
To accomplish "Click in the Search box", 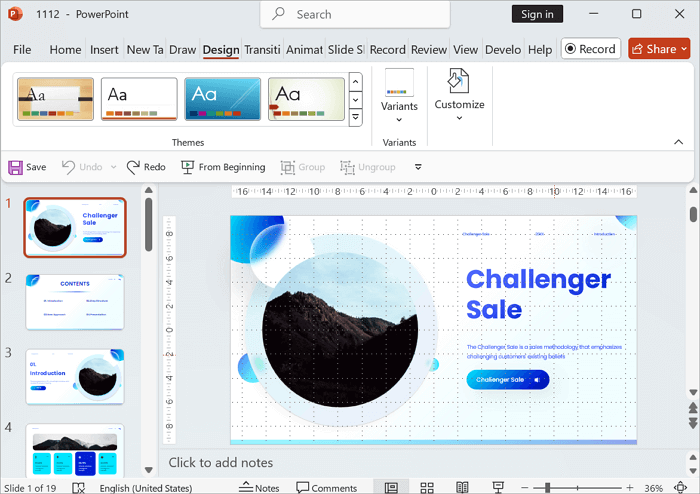I will click(x=355, y=14).
